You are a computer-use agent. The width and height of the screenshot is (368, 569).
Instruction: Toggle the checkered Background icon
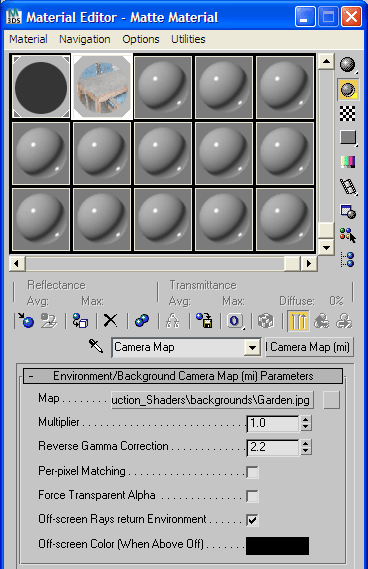pos(348,114)
